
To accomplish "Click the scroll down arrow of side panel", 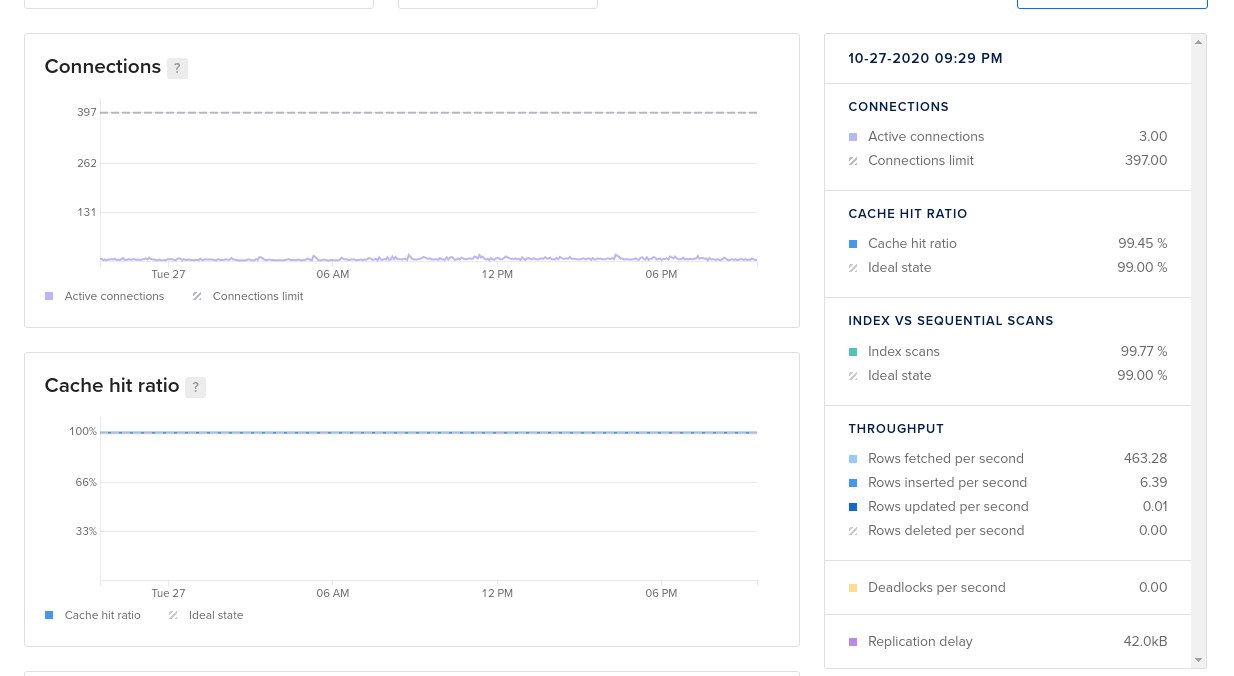I will (1198, 660).
